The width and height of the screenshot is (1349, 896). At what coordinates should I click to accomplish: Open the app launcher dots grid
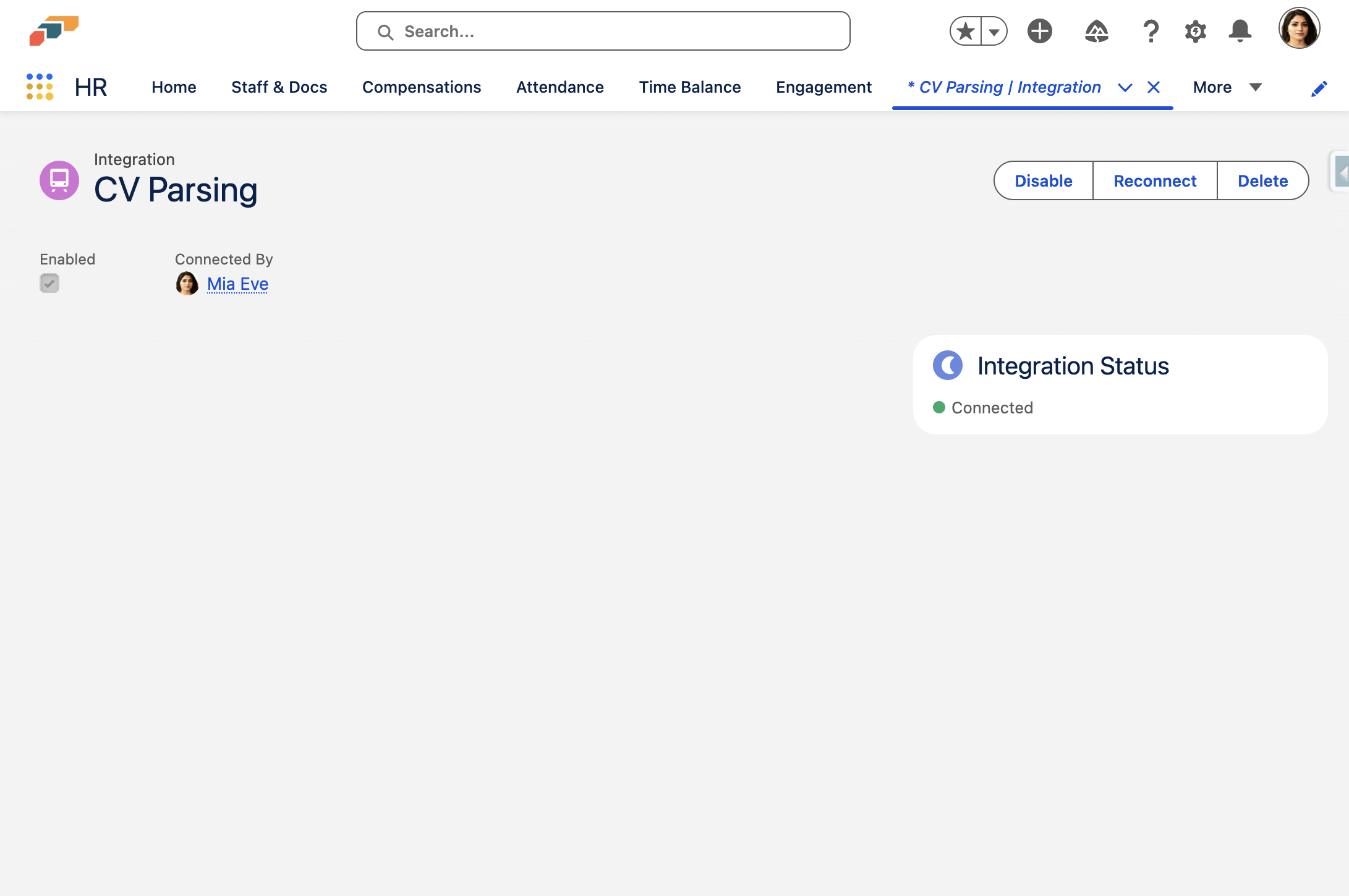pyautogui.click(x=40, y=87)
